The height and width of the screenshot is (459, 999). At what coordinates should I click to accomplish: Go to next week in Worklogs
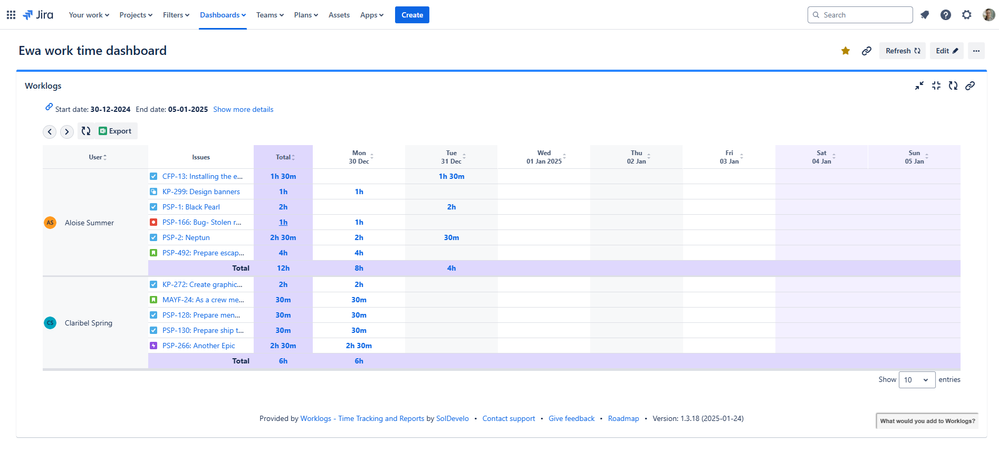tap(66, 131)
